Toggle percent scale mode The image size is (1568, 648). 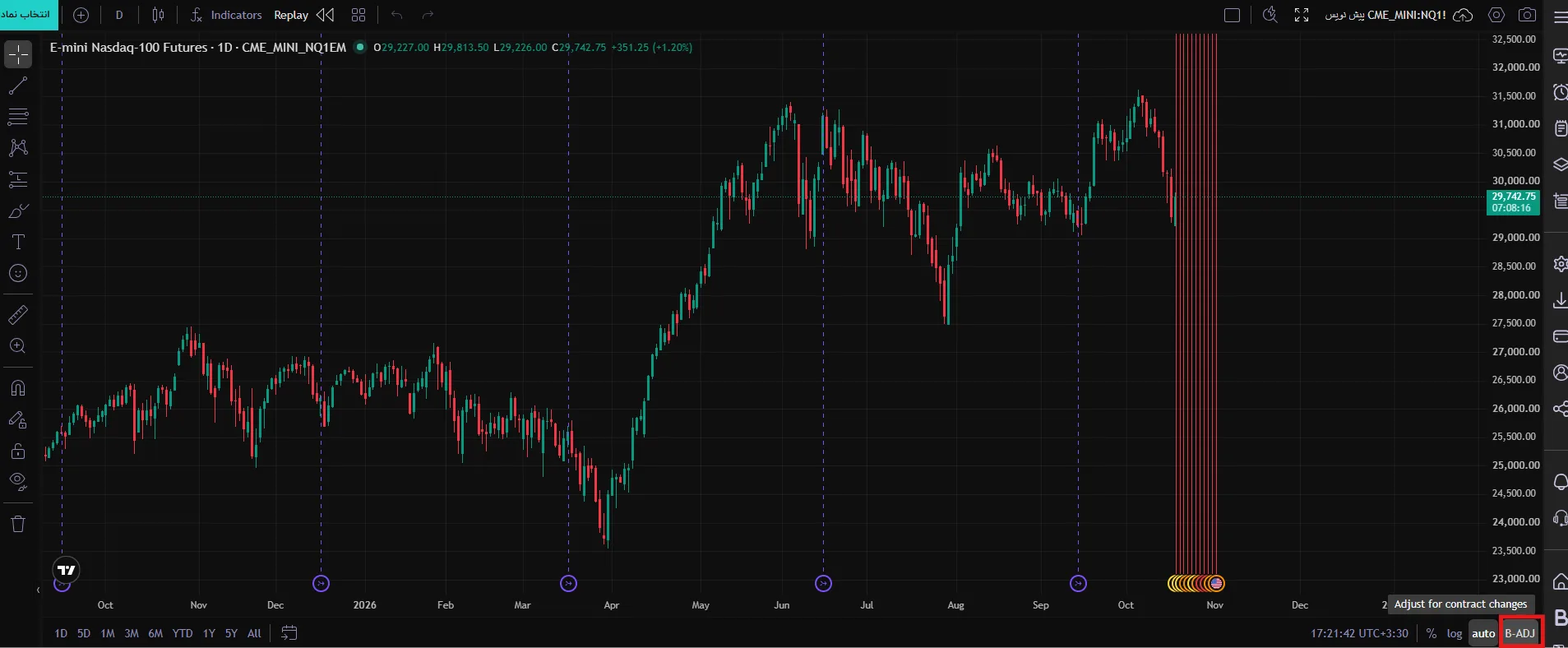(1432, 633)
